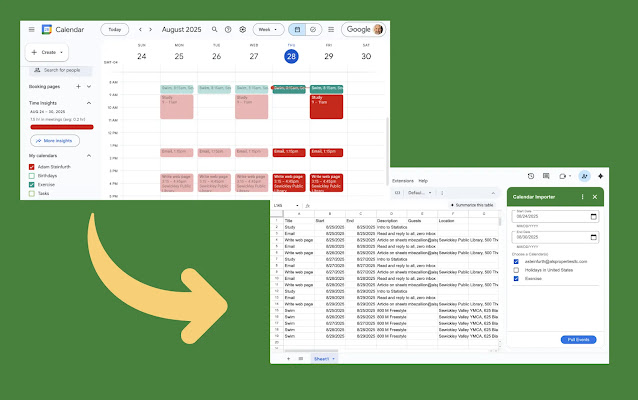Click Summarize this table button
This screenshot has height=400, width=638.
pos(472,205)
